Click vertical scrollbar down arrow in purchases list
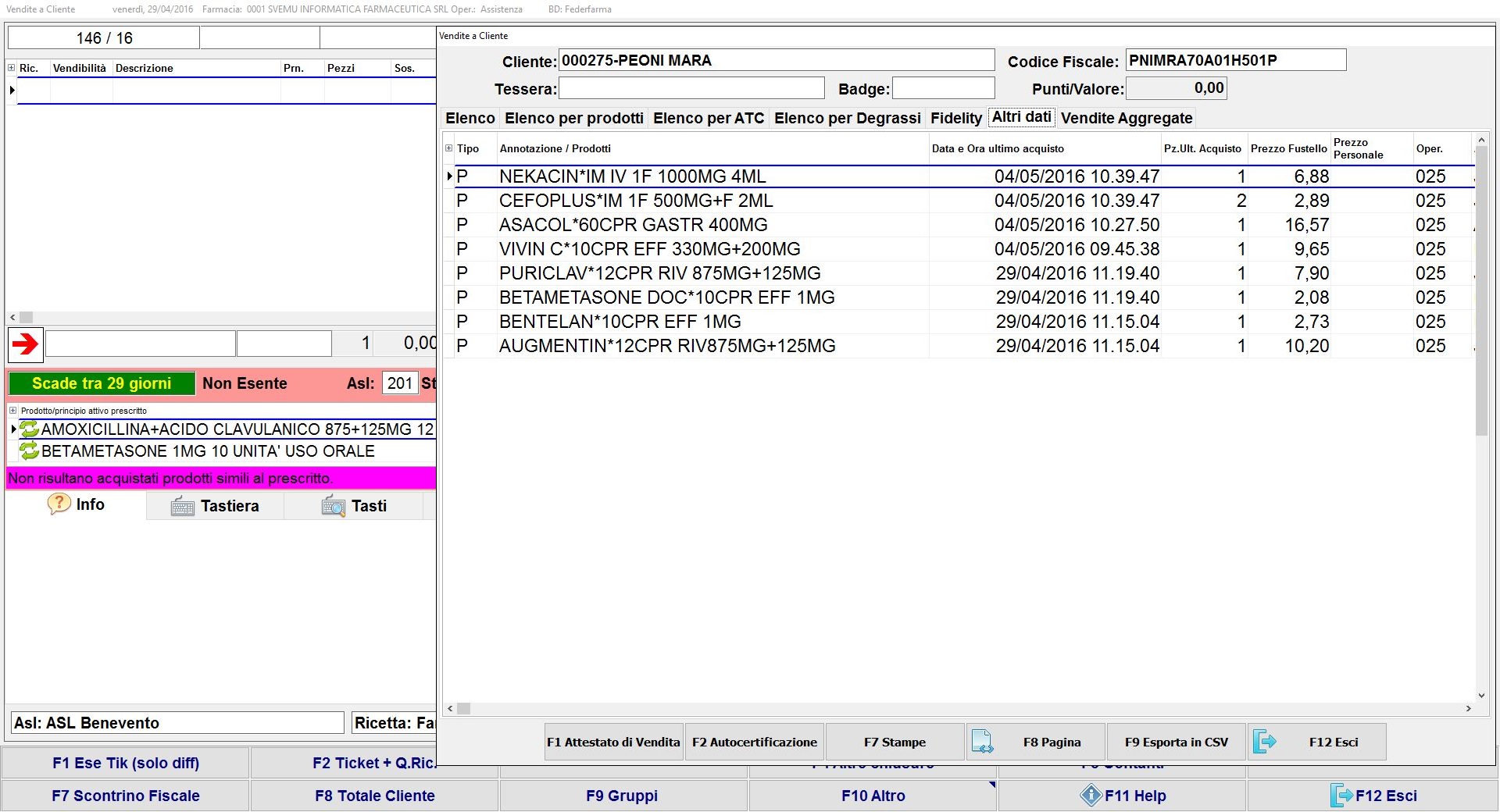This screenshot has height=812, width=1500. (x=1481, y=696)
